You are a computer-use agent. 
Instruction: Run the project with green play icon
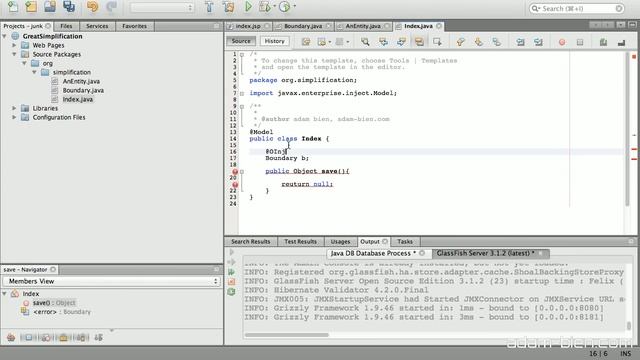pos(248,7)
